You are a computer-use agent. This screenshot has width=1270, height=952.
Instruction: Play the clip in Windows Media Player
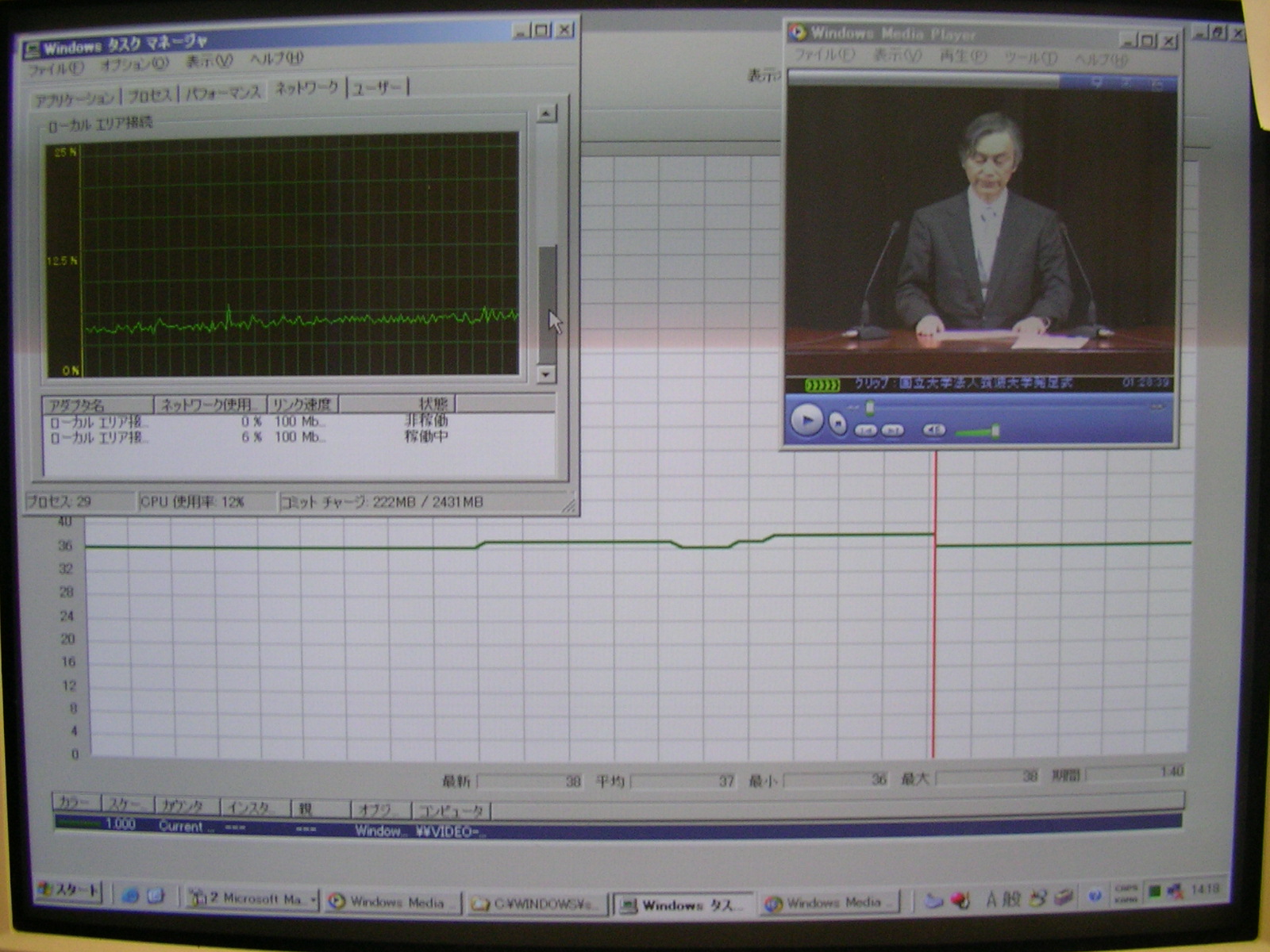point(806,420)
